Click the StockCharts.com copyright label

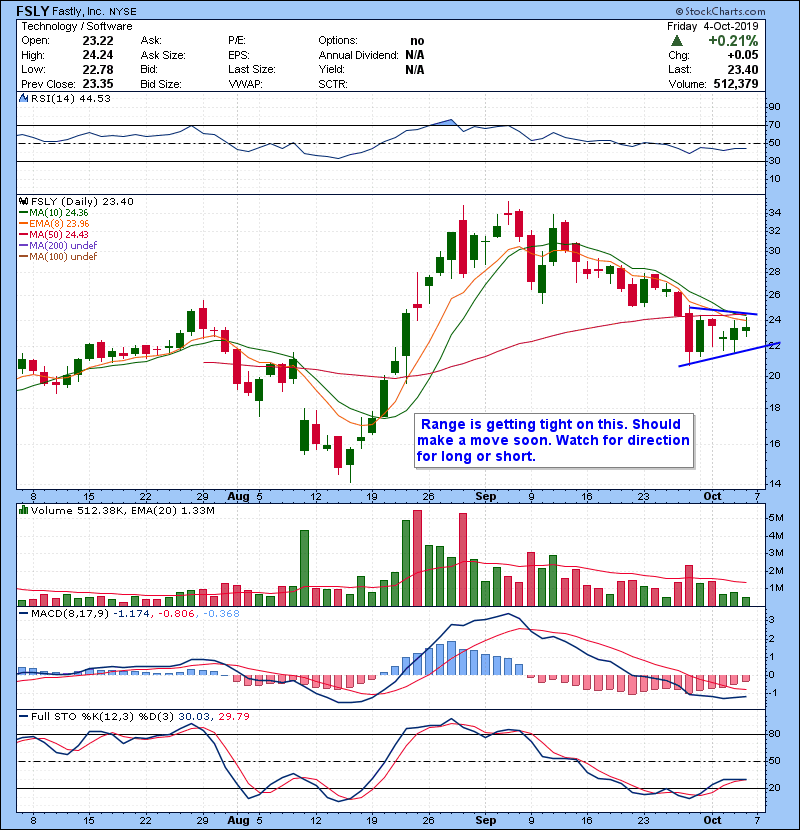pyautogui.click(x=721, y=11)
